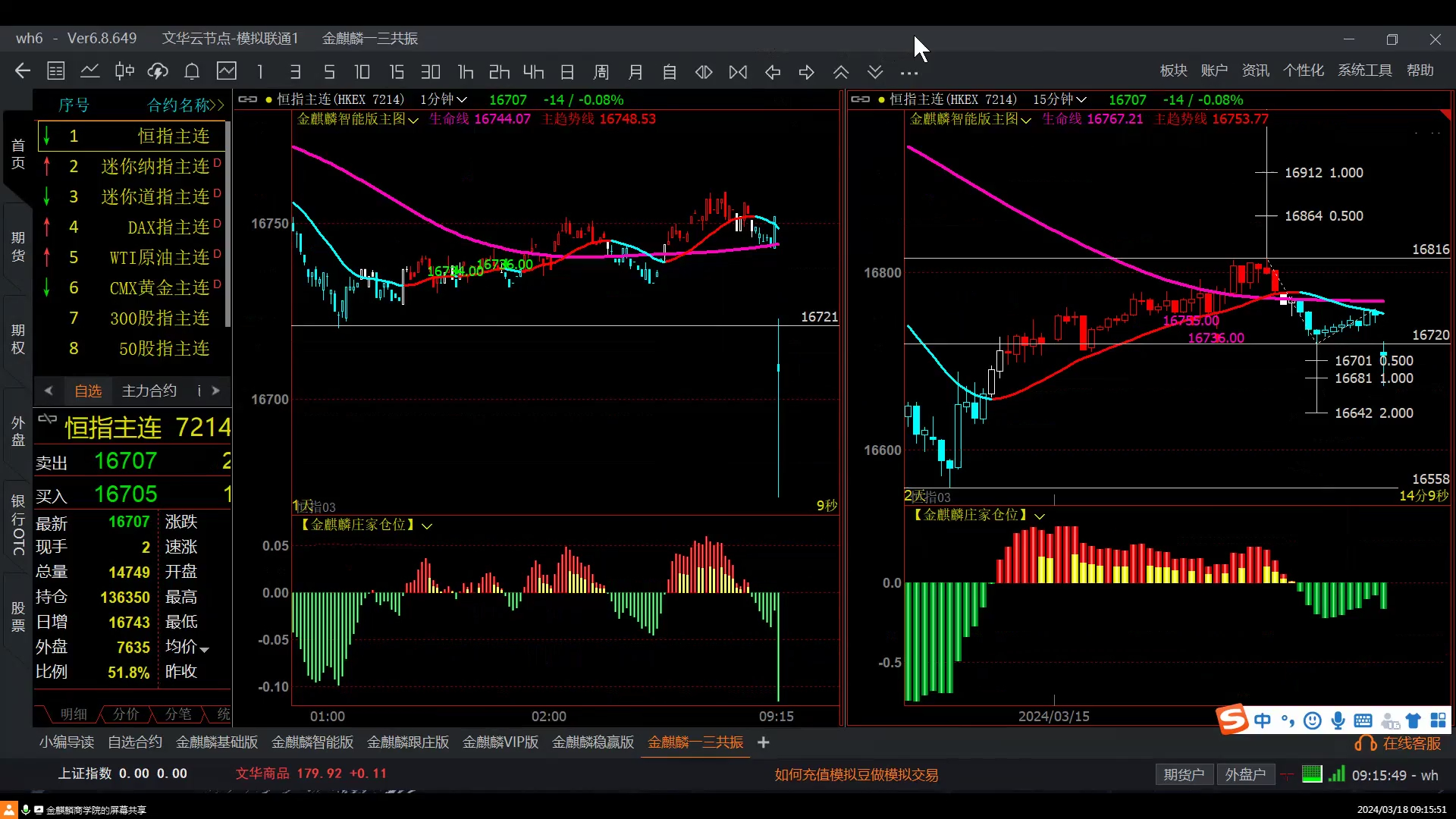Add a new page with plus button
Screen dimensions: 1456x819
(764, 742)
